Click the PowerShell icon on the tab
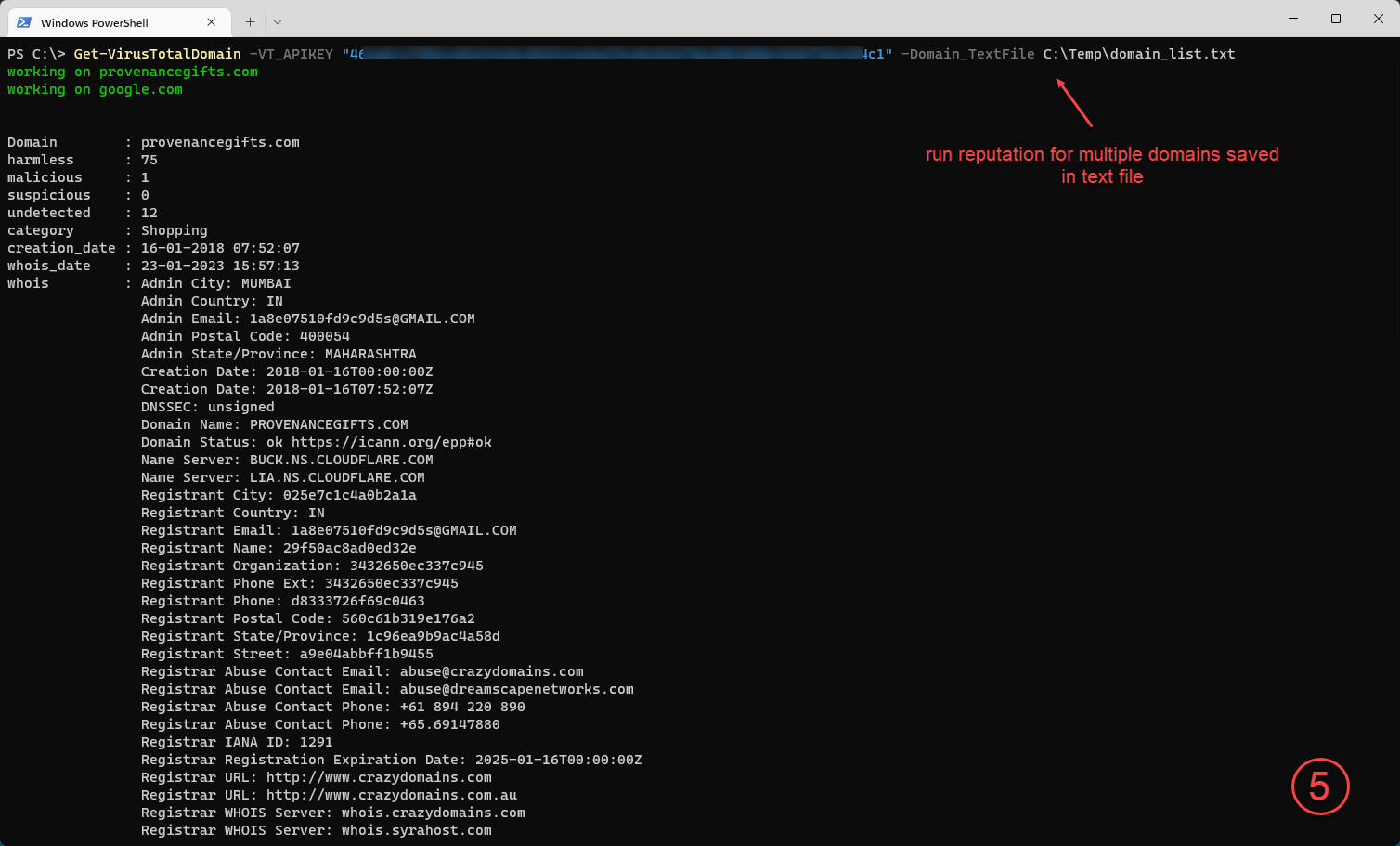The image size is (1400, 846). tap(24, 21)
